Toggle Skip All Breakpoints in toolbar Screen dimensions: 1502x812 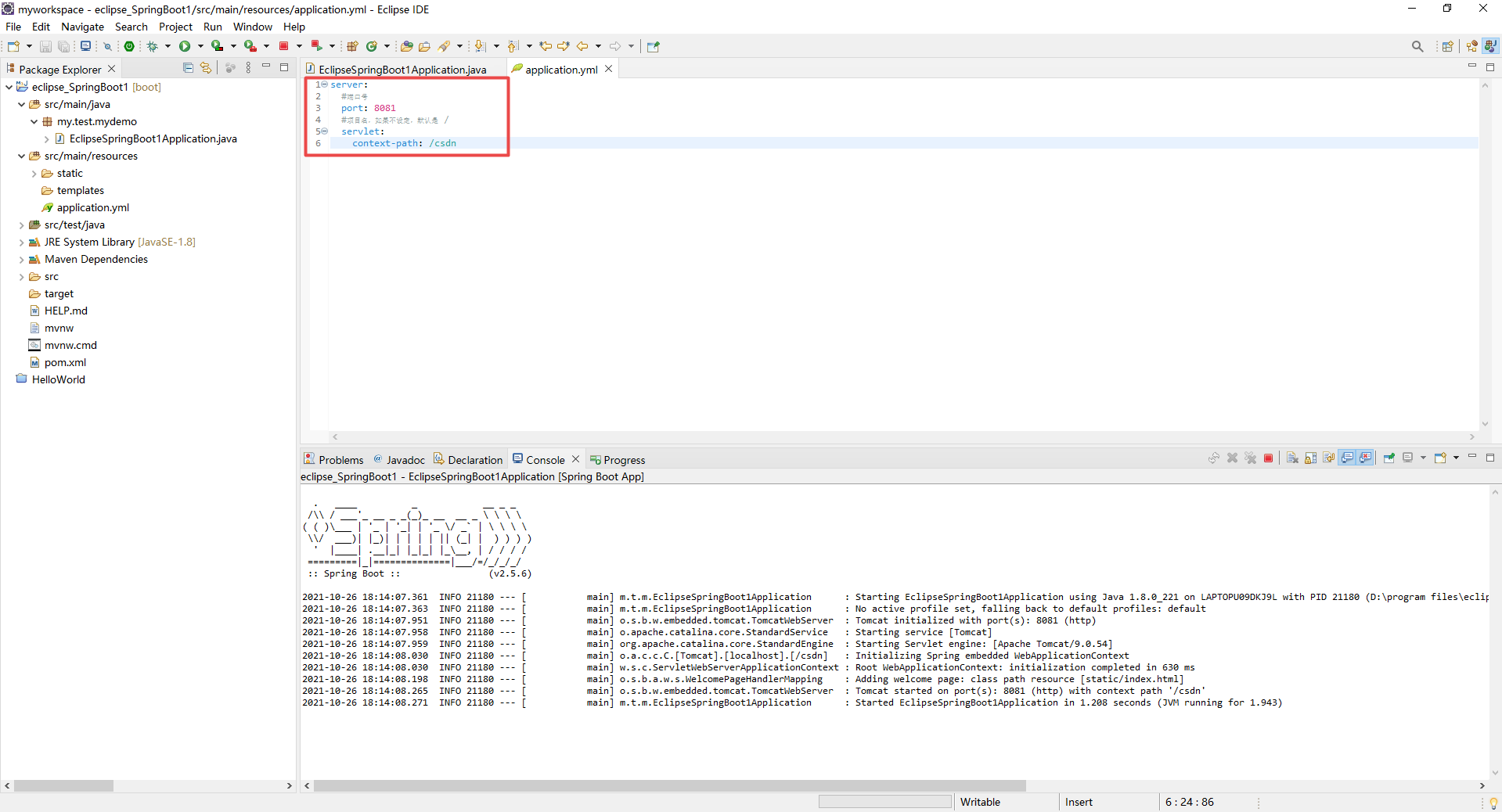coord(107,46)
